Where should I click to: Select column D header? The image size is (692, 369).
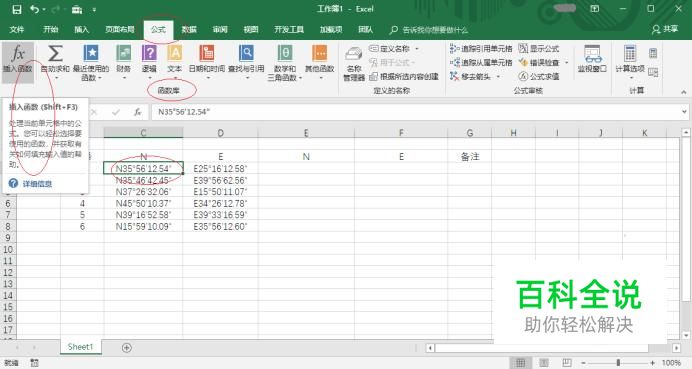point(220,132)
